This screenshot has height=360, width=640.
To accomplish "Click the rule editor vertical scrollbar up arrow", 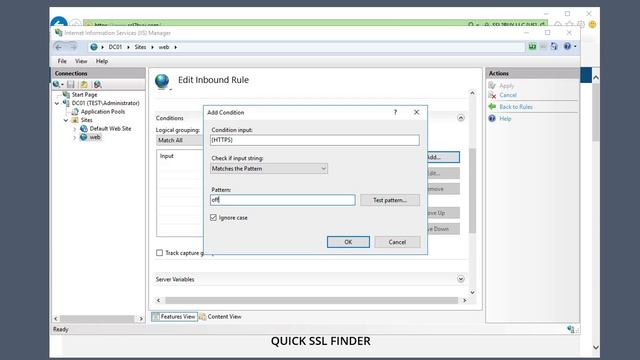I will pyautogui.click(x=472, y=93).
